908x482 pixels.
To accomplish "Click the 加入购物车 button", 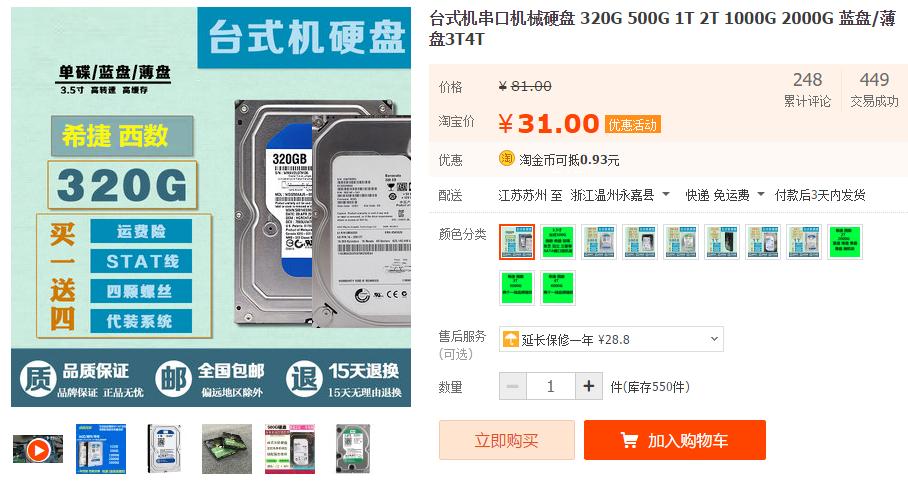I will [x=675, y=440].
